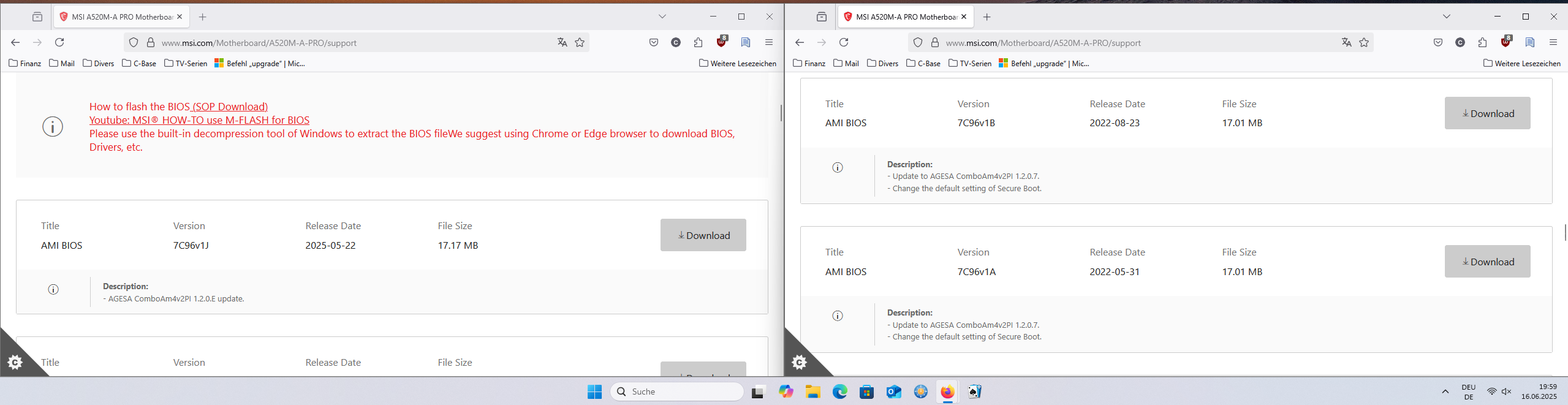
Task: Open Mail bookmark folder in left window
Action: pyautogui.click(x=62, y=63)
